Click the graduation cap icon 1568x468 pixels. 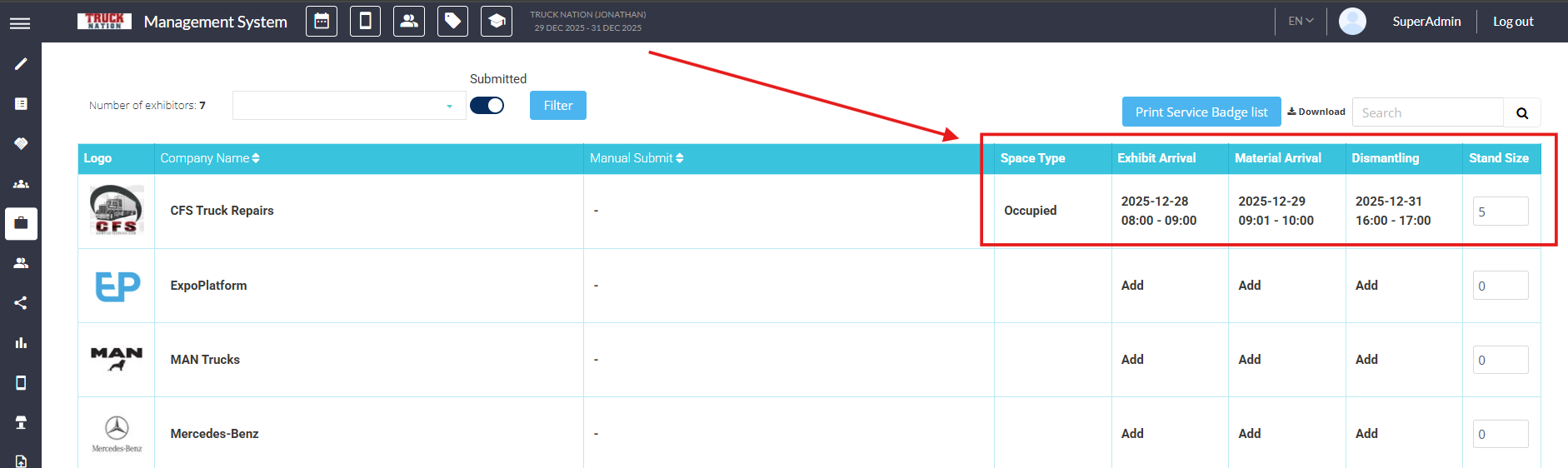point(497,22)
